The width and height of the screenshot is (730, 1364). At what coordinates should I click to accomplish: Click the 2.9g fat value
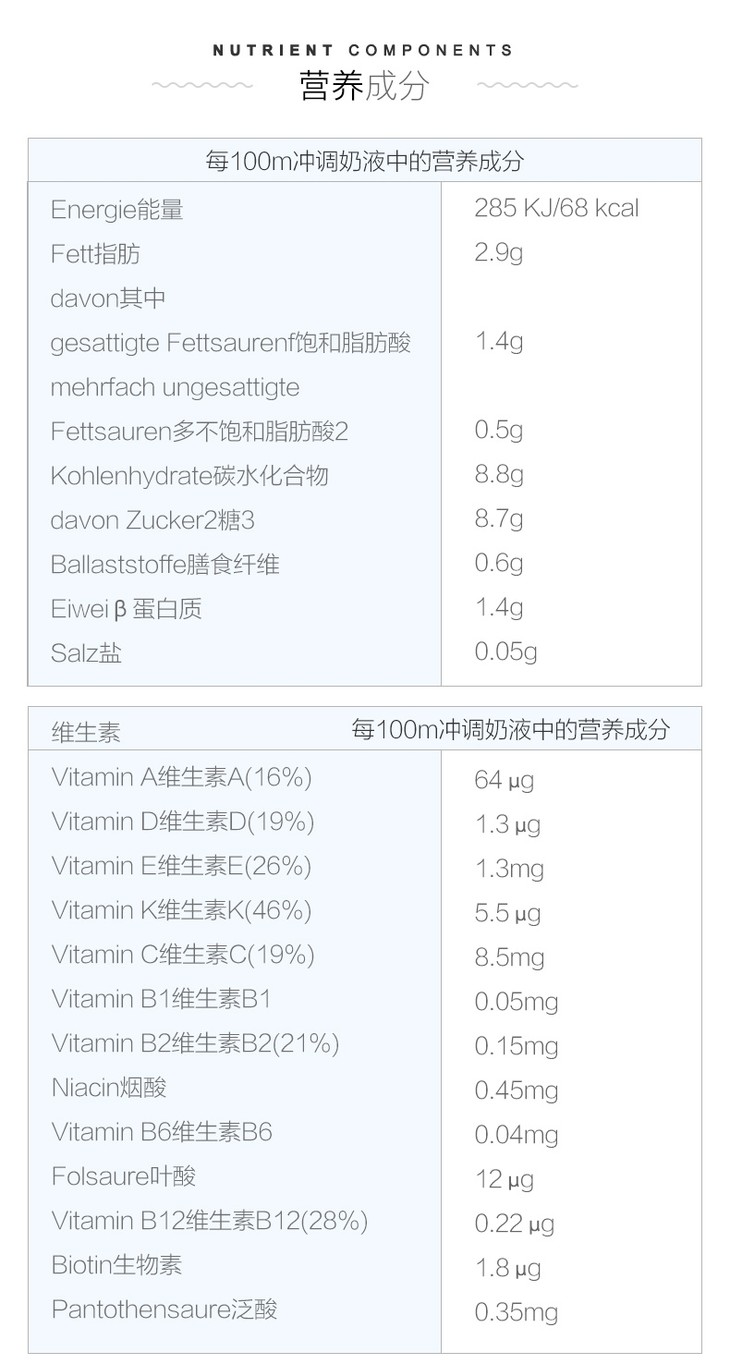499,253
